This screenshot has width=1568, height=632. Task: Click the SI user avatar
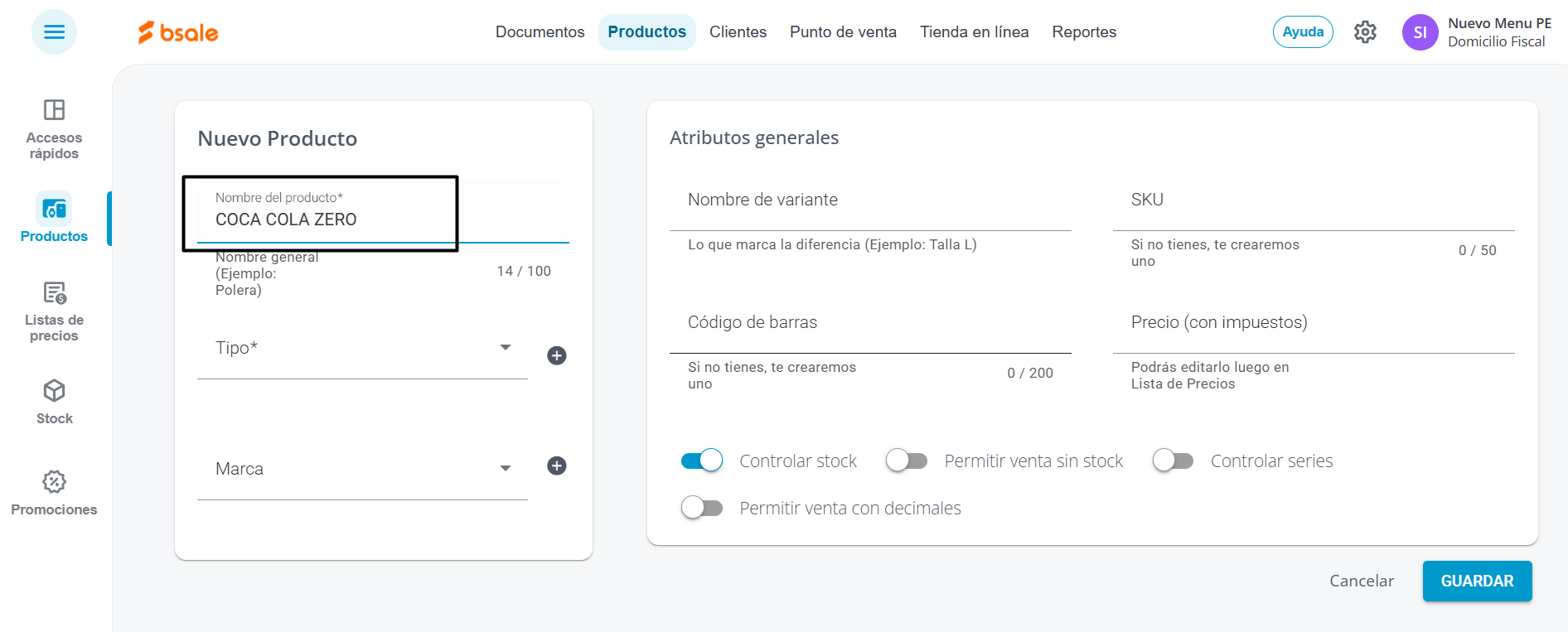1420,32
